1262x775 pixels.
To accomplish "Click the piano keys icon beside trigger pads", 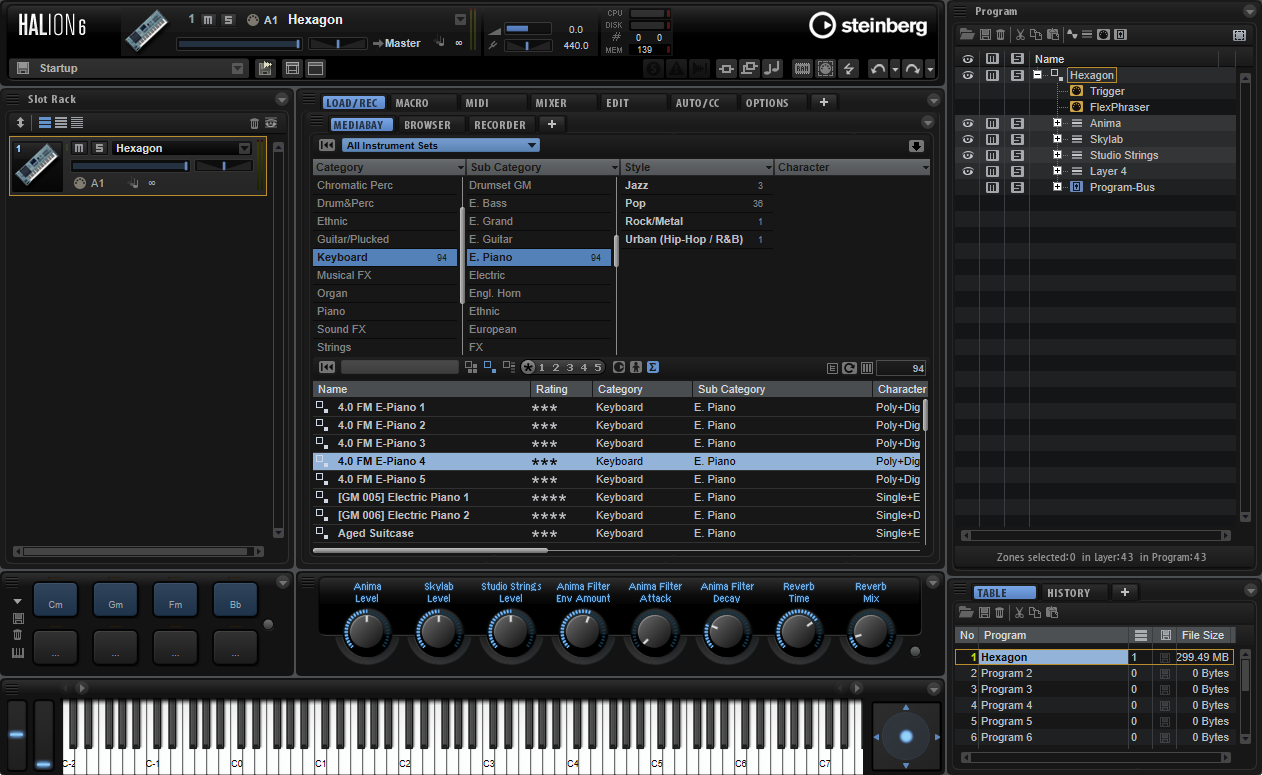I will (18, 654).
